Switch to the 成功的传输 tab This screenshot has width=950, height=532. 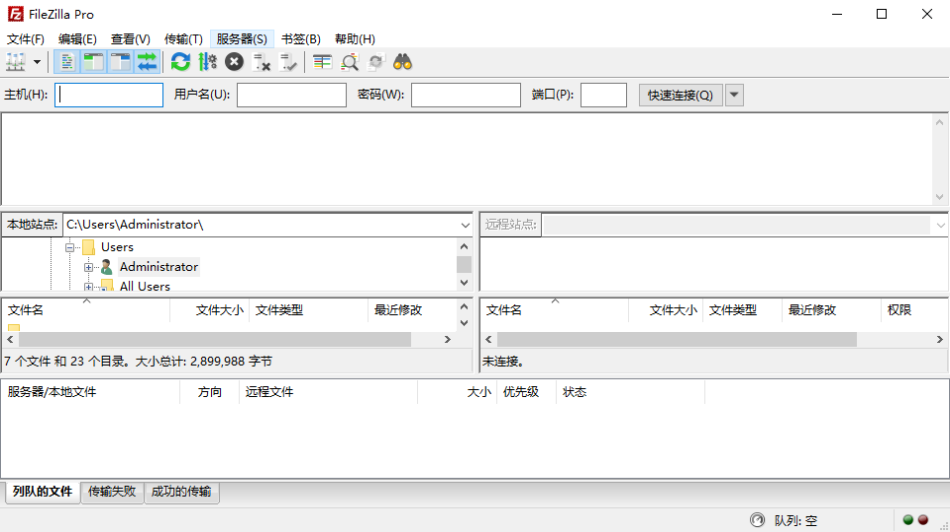[x=181, y=491]
